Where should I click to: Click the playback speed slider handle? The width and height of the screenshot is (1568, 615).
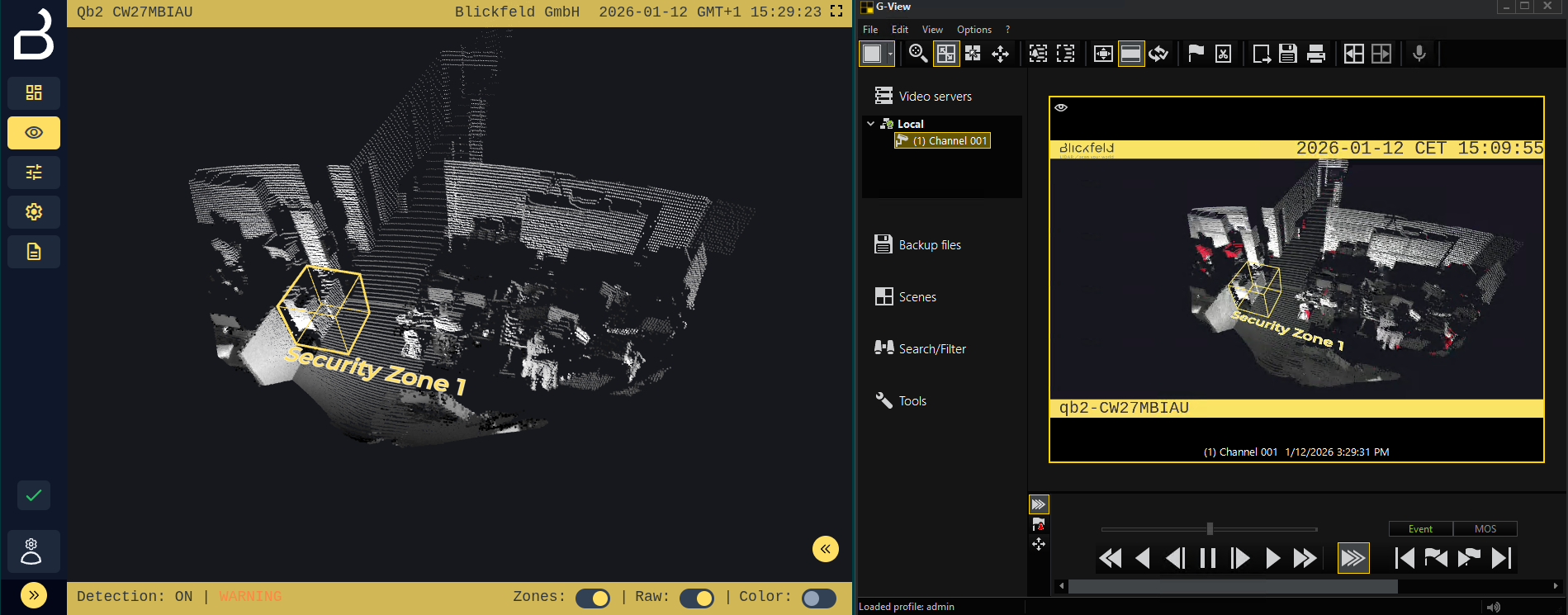coord(1210,529)
